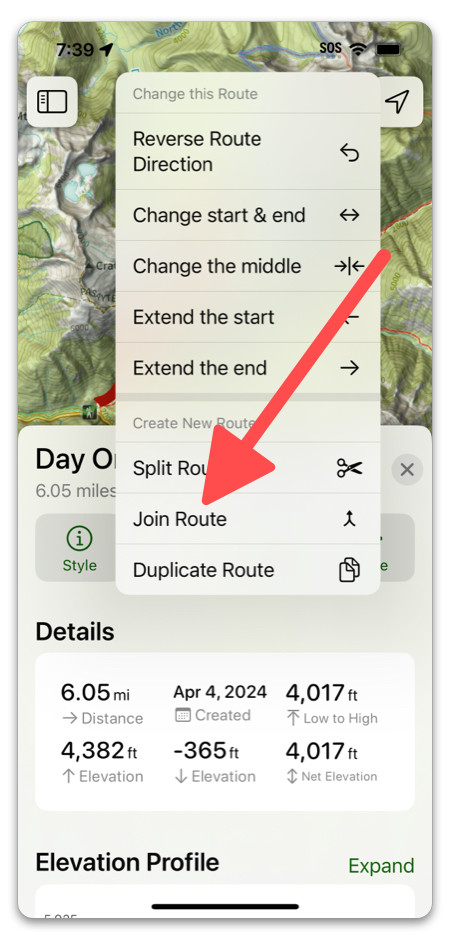Click the double-arrow icon for start & end
The height and width of the screenshot is (940, 450).
(x=349, y=215)
